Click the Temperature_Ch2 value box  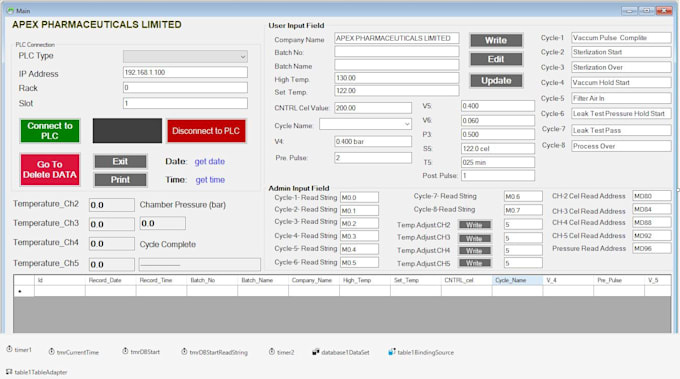pyautogui.click(x=111, y=205)
